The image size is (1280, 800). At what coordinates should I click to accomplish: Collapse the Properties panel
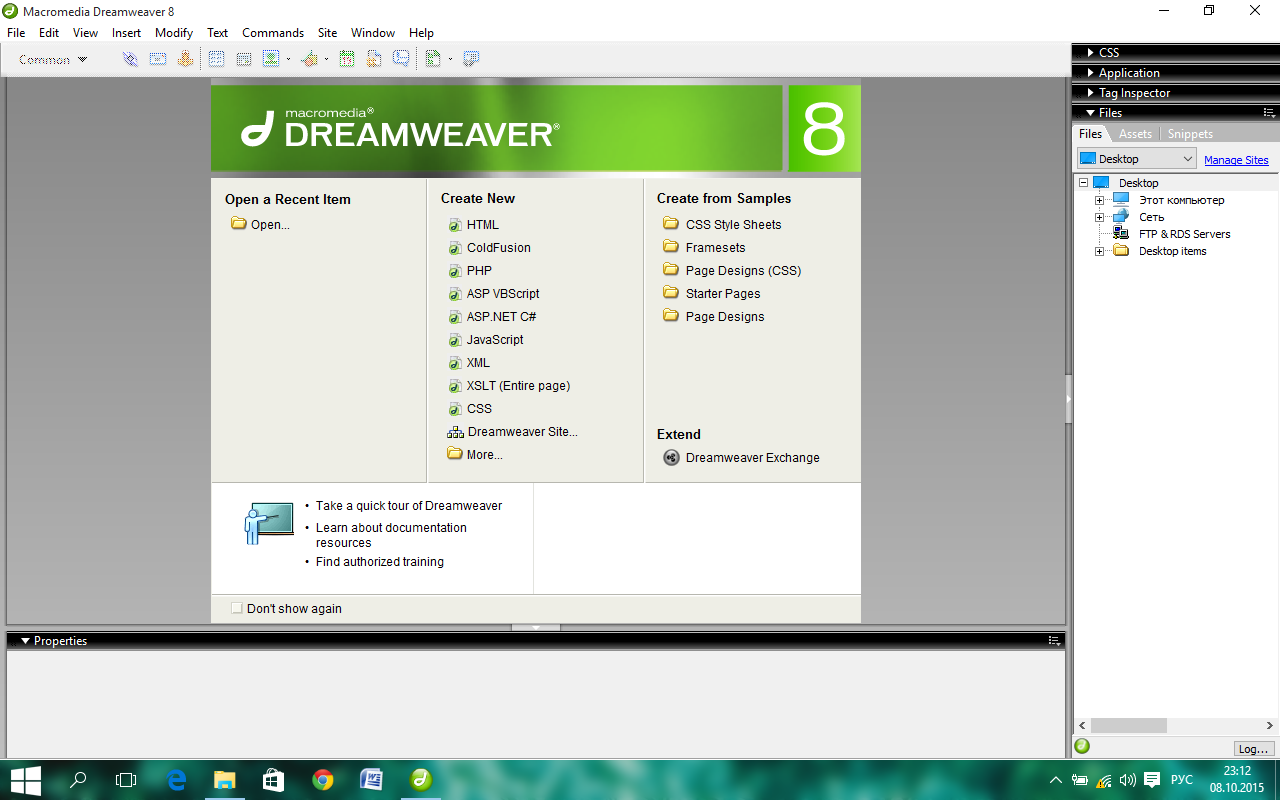coord(26,641)
